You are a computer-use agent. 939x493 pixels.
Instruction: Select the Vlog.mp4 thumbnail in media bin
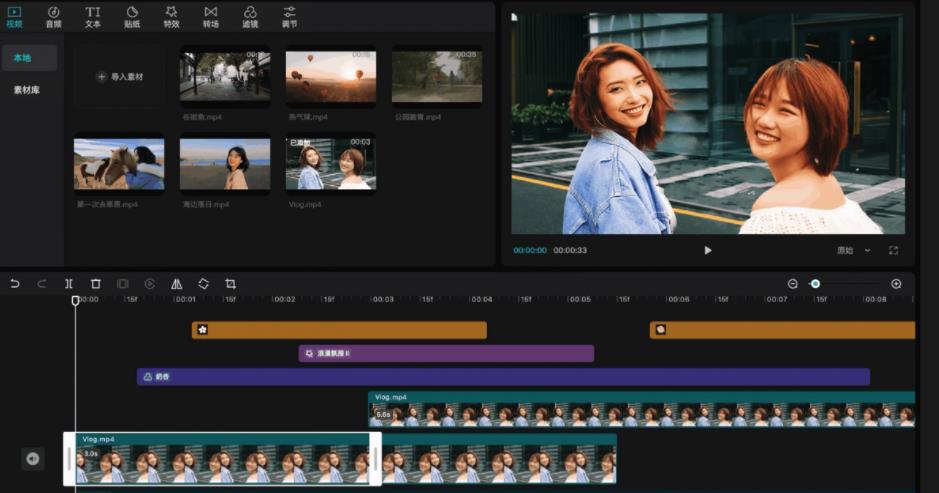pos(331,164)
